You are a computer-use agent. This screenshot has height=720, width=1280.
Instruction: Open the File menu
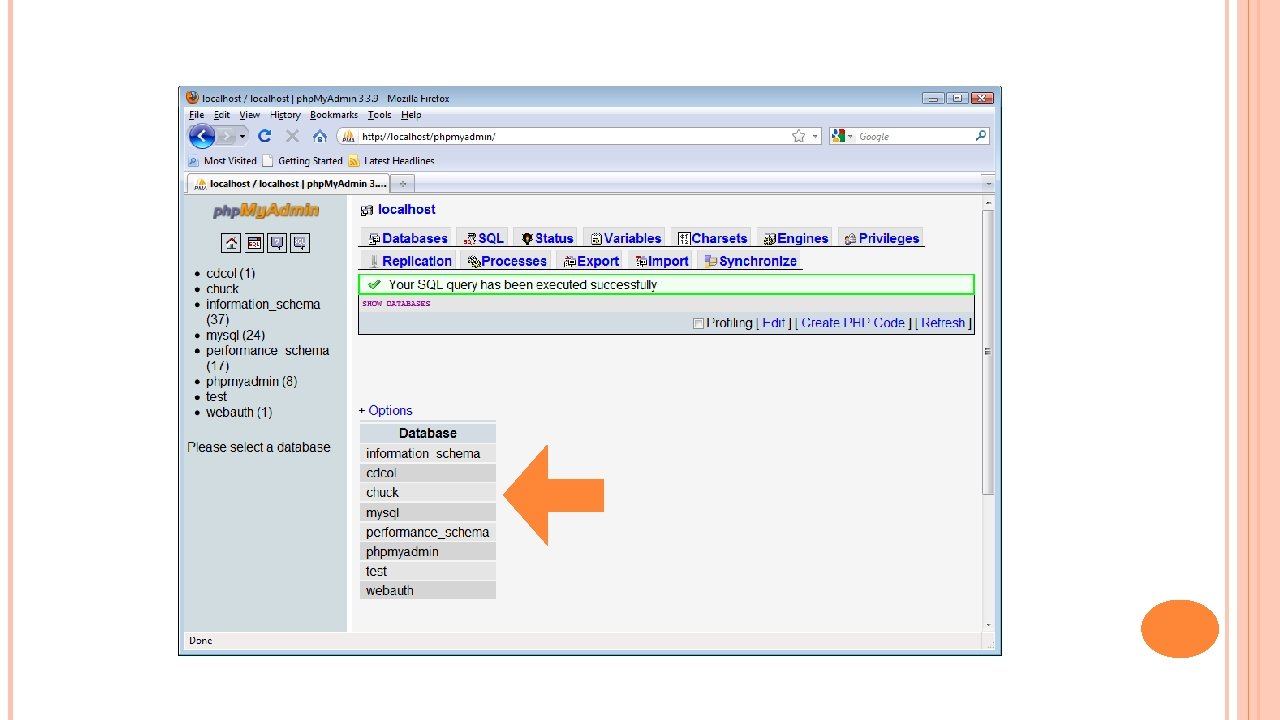click(x=196, y=115)
